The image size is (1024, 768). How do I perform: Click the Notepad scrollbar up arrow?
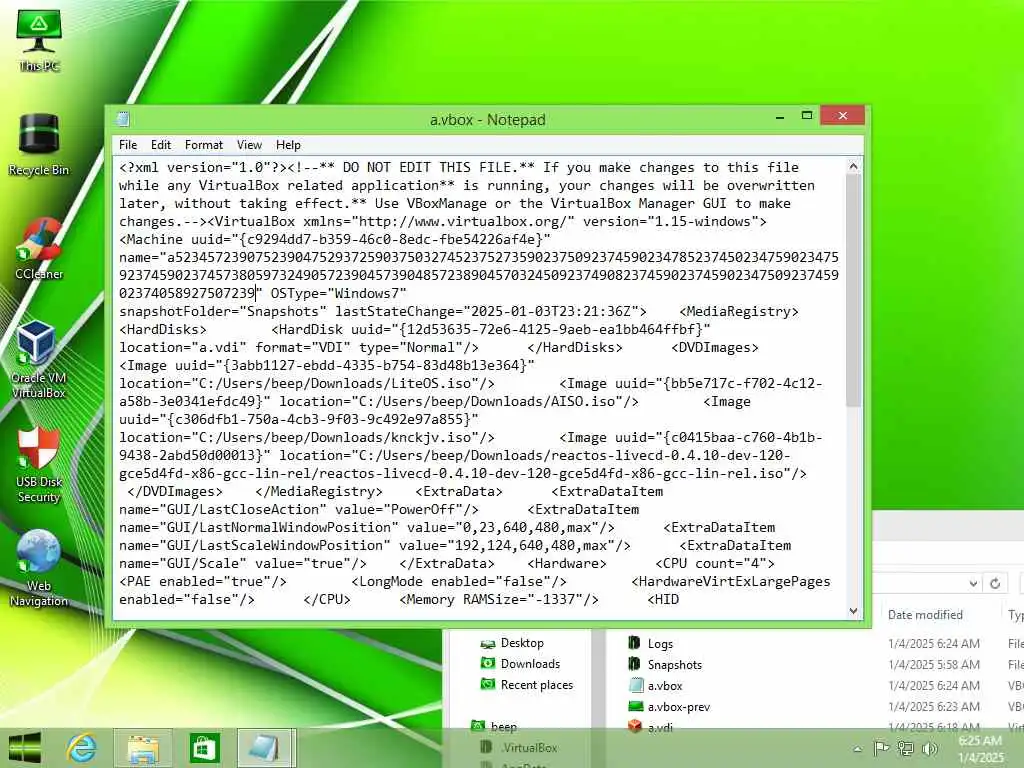click(x=853, y=166)
